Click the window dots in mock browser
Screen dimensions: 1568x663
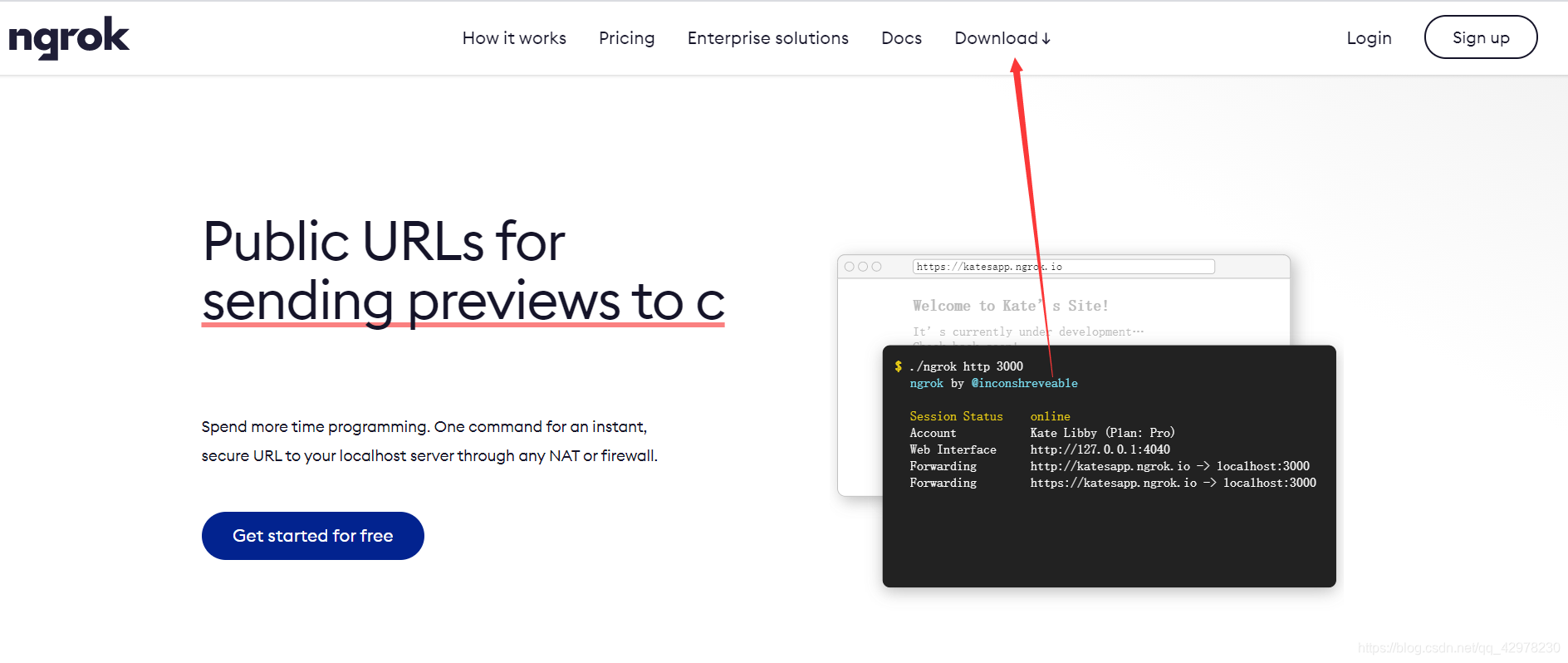click(863, 267)
